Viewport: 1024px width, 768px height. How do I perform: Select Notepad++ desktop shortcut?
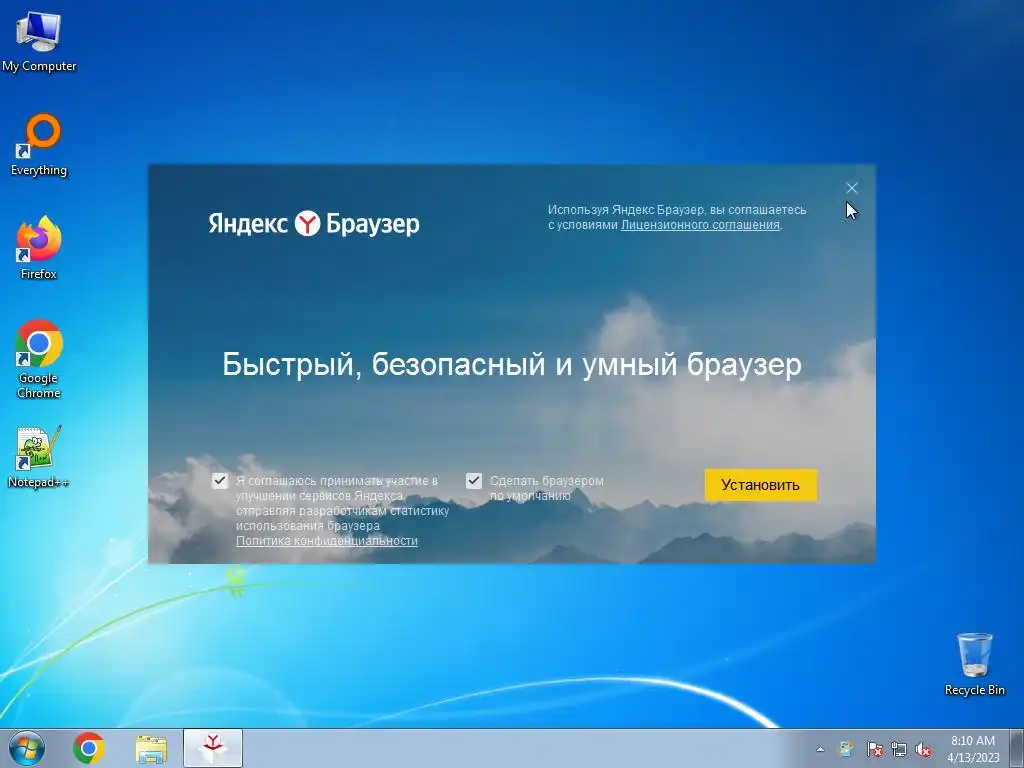click(x=39, y=457)
